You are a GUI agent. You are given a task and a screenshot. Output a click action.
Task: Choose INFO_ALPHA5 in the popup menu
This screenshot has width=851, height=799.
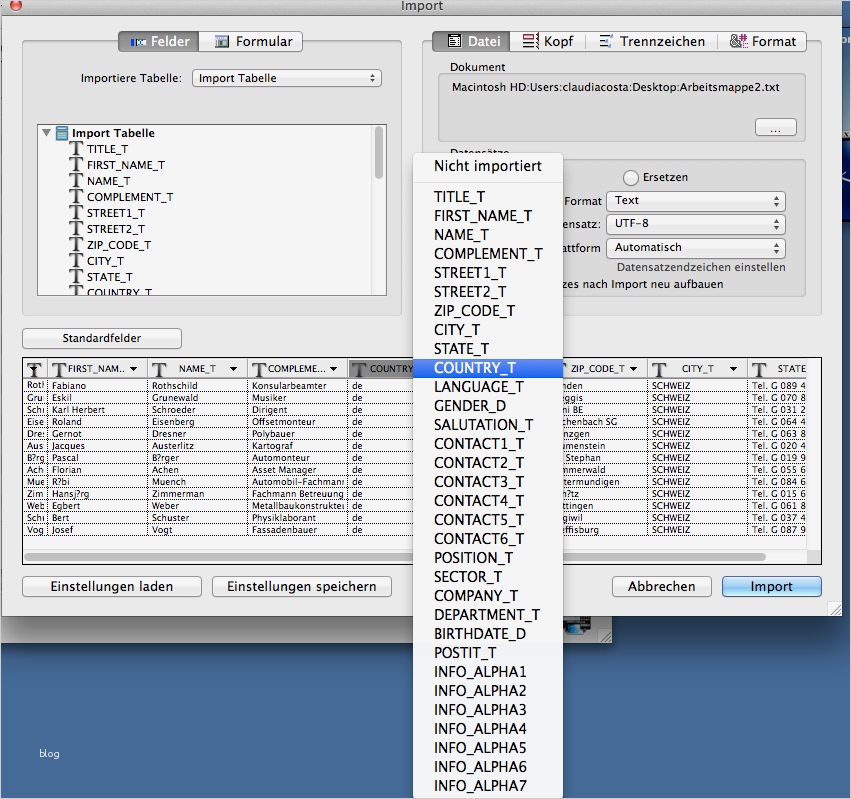pyautogui.click(x=487, y=748)
